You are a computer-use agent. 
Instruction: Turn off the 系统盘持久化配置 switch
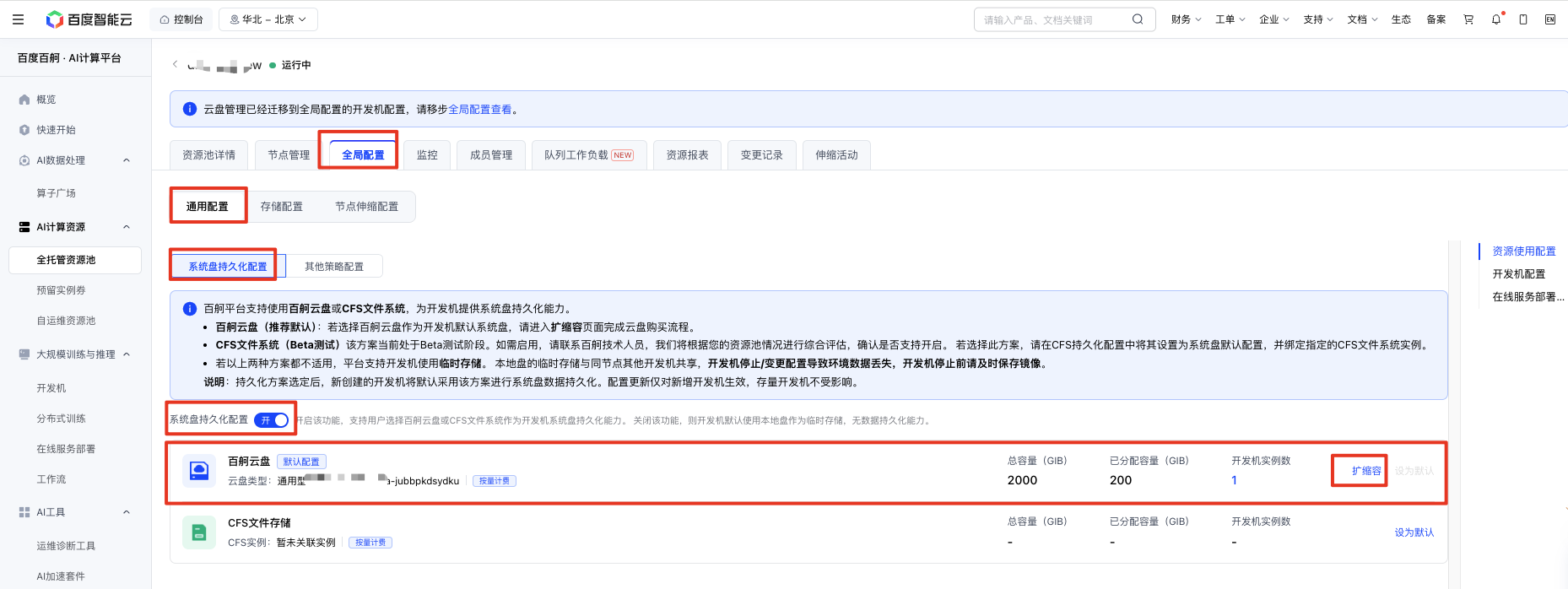click(x=271, y=419)
